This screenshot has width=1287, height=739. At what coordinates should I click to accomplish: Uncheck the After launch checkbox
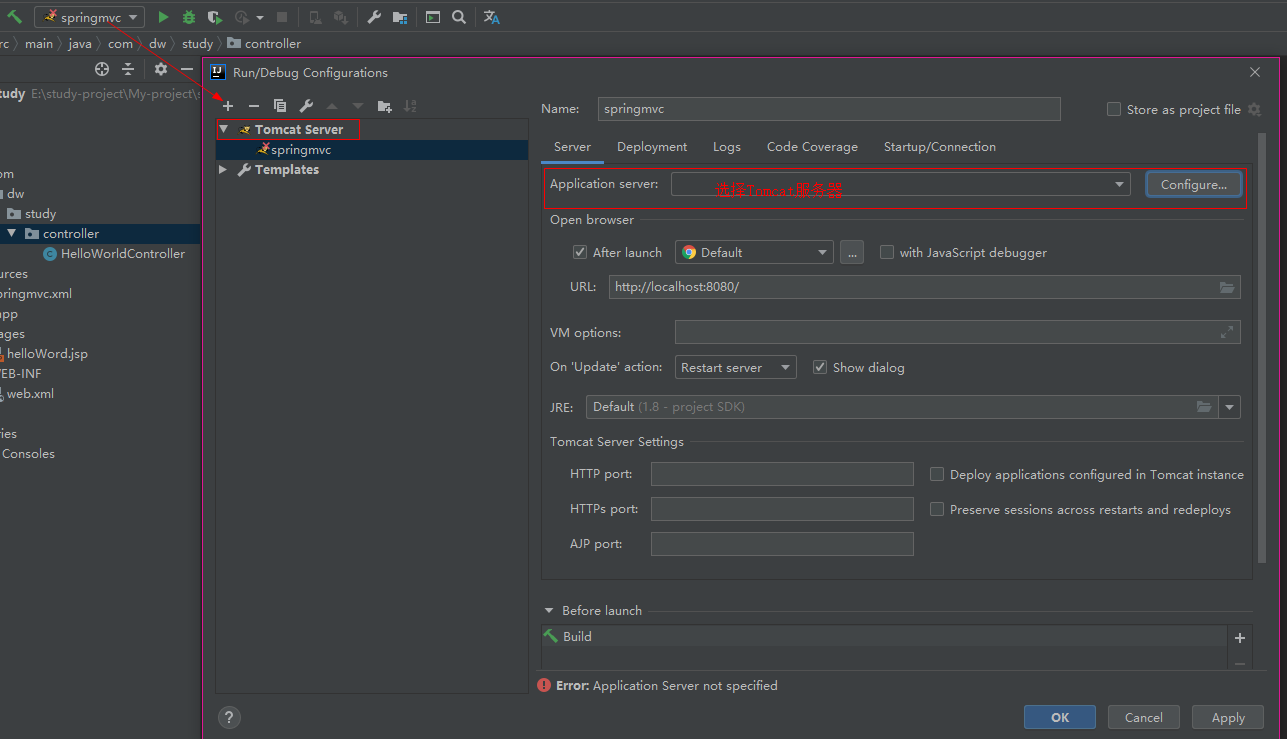580,253
